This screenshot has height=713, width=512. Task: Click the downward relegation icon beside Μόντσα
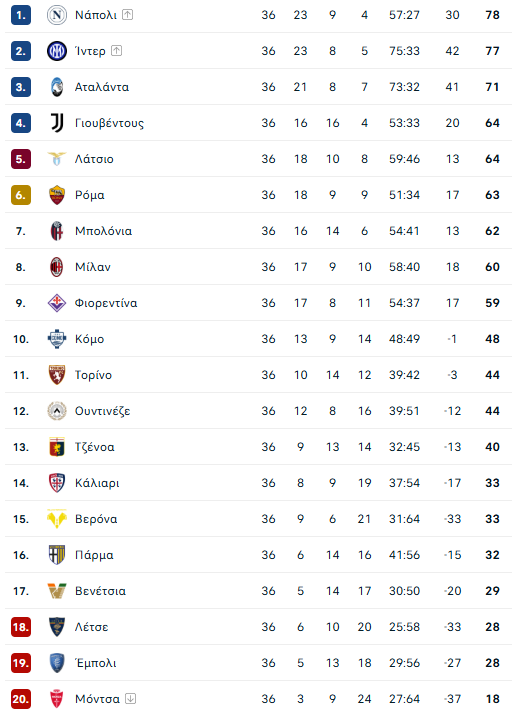pyautogui.click(x=131, y=698)
